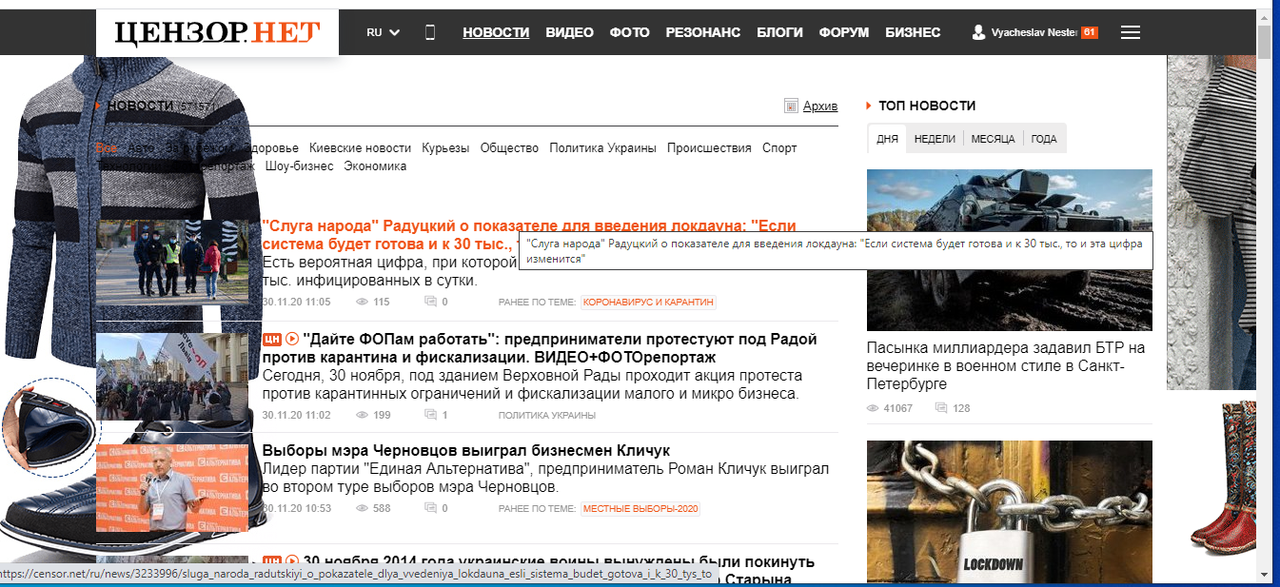Click video play icon on ФОПам headline
Viewport: 1280px width, 587px height.
[x=292, y=339]
